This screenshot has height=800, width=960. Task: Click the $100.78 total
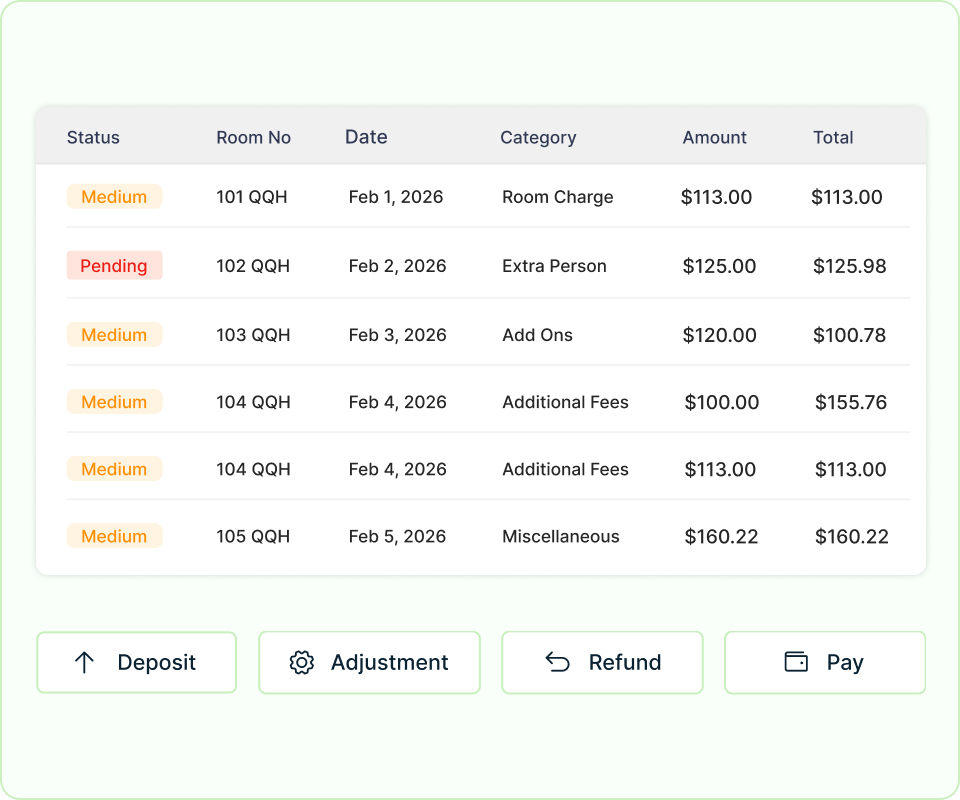pyautogui.click(x=849, y=335)
